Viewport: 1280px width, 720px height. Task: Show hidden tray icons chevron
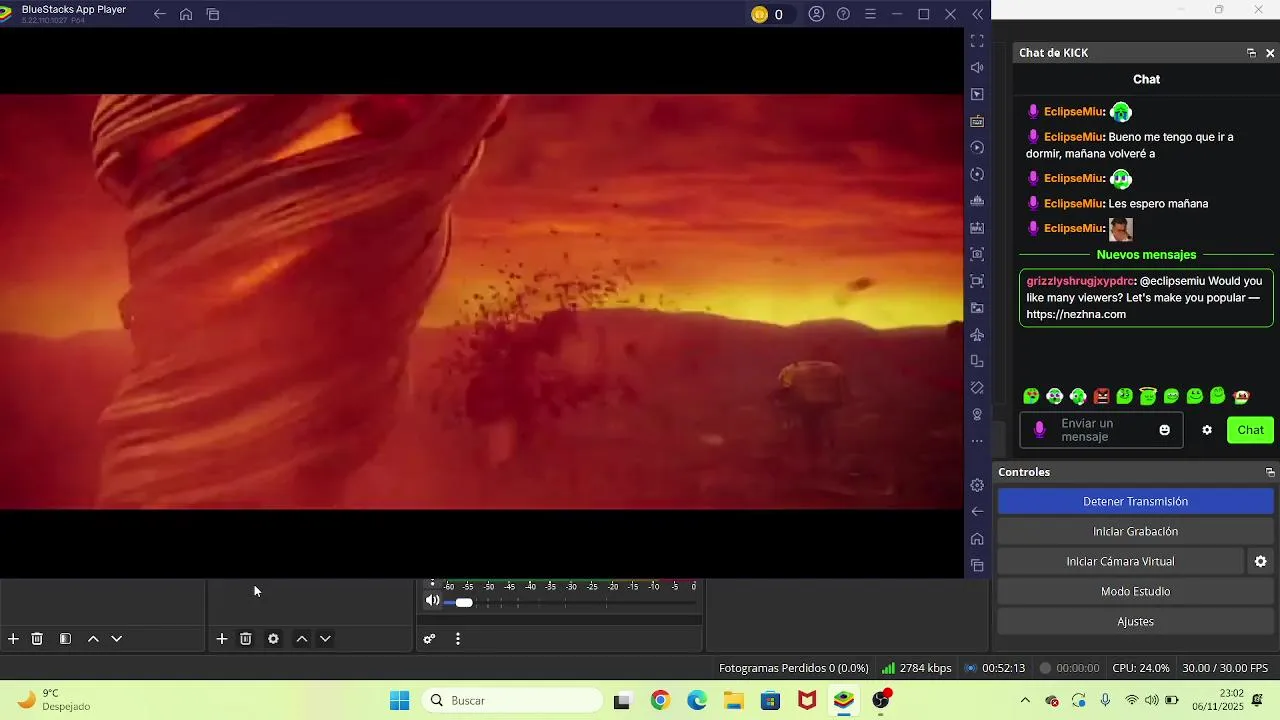[1025, 701]
